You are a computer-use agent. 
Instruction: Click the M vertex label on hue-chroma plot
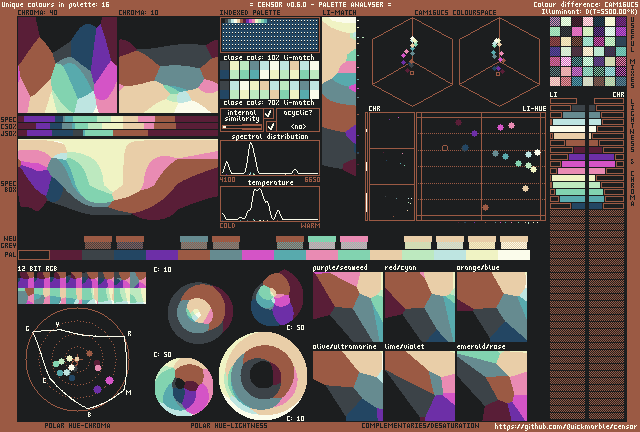129,392
